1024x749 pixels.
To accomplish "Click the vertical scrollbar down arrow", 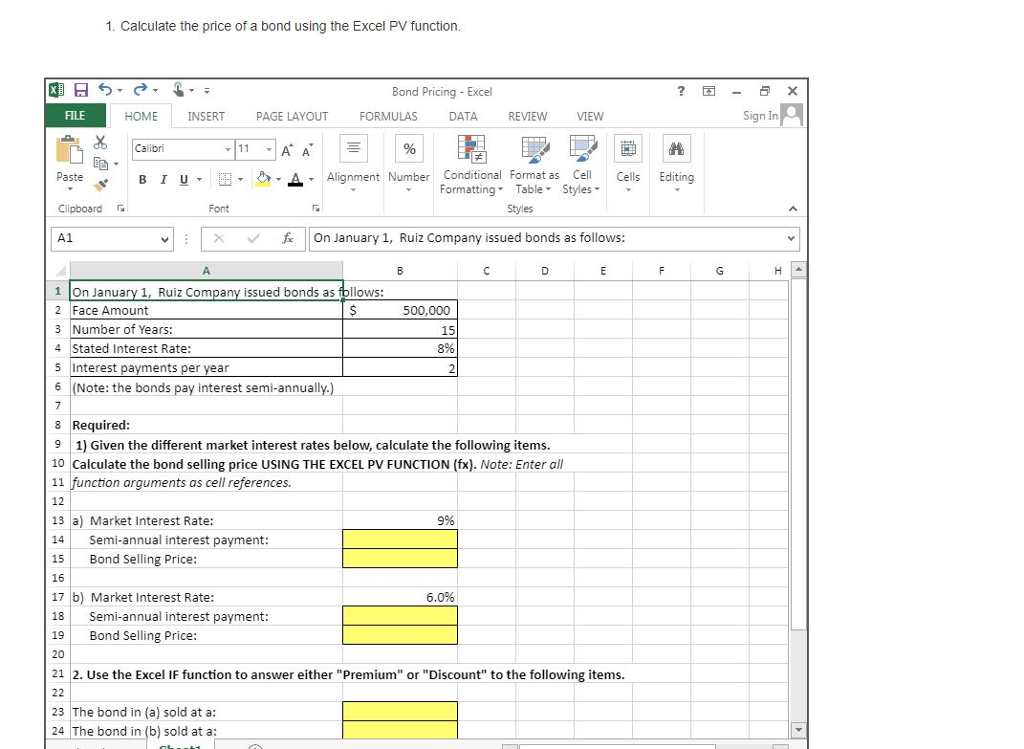I will click(799, 729).
